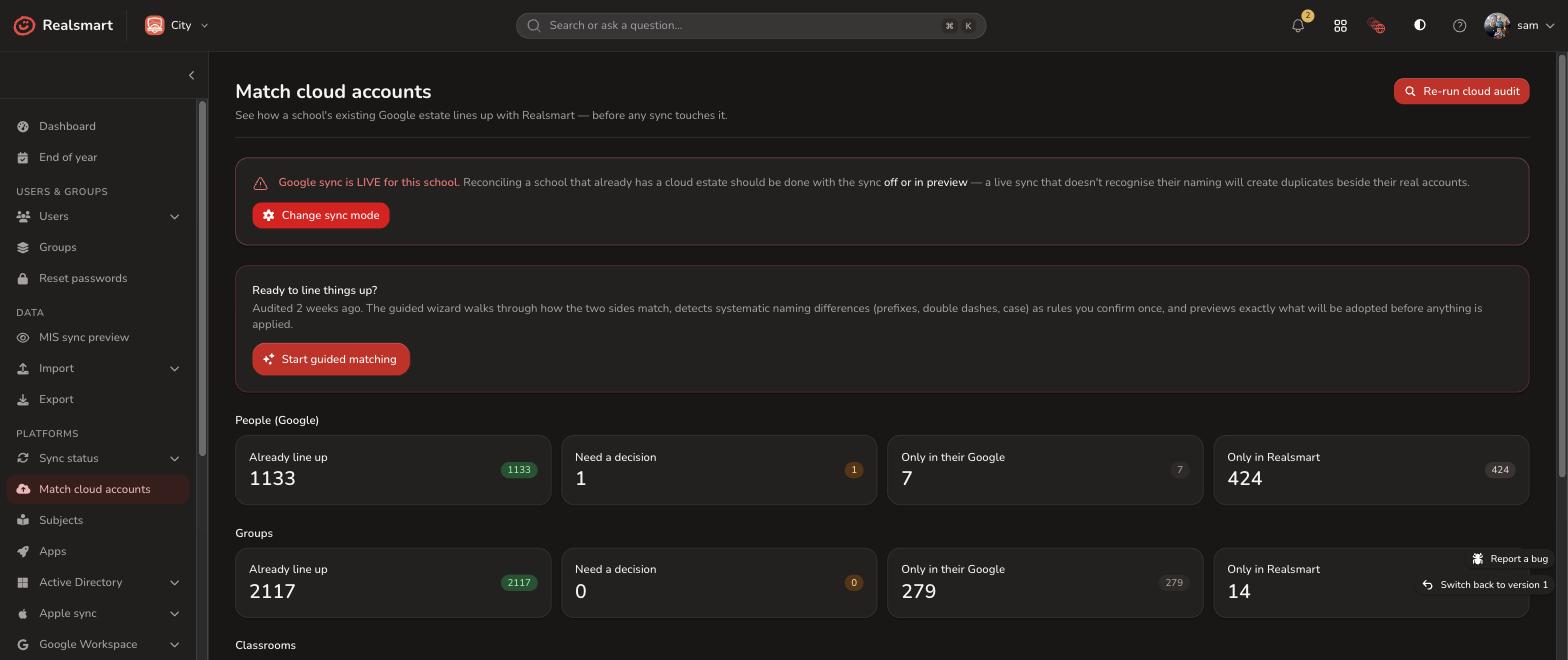Open People Only in Realsmart 424 card

click(x=1371, y=470)
